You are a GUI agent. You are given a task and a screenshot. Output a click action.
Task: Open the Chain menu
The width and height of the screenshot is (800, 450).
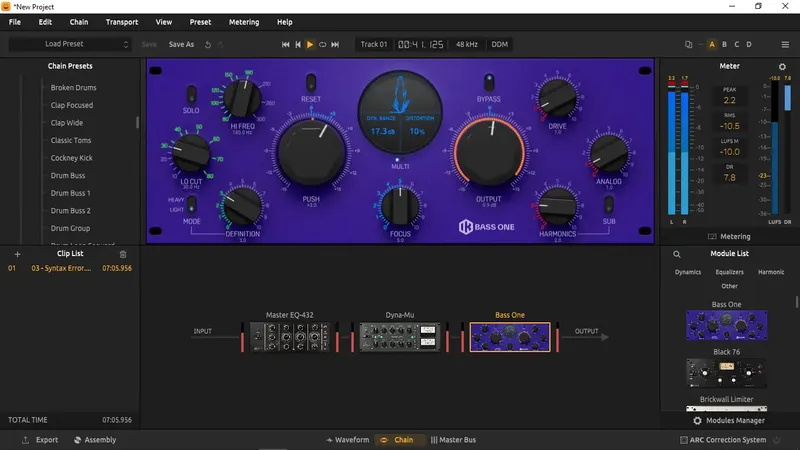[x=79, y=22]
